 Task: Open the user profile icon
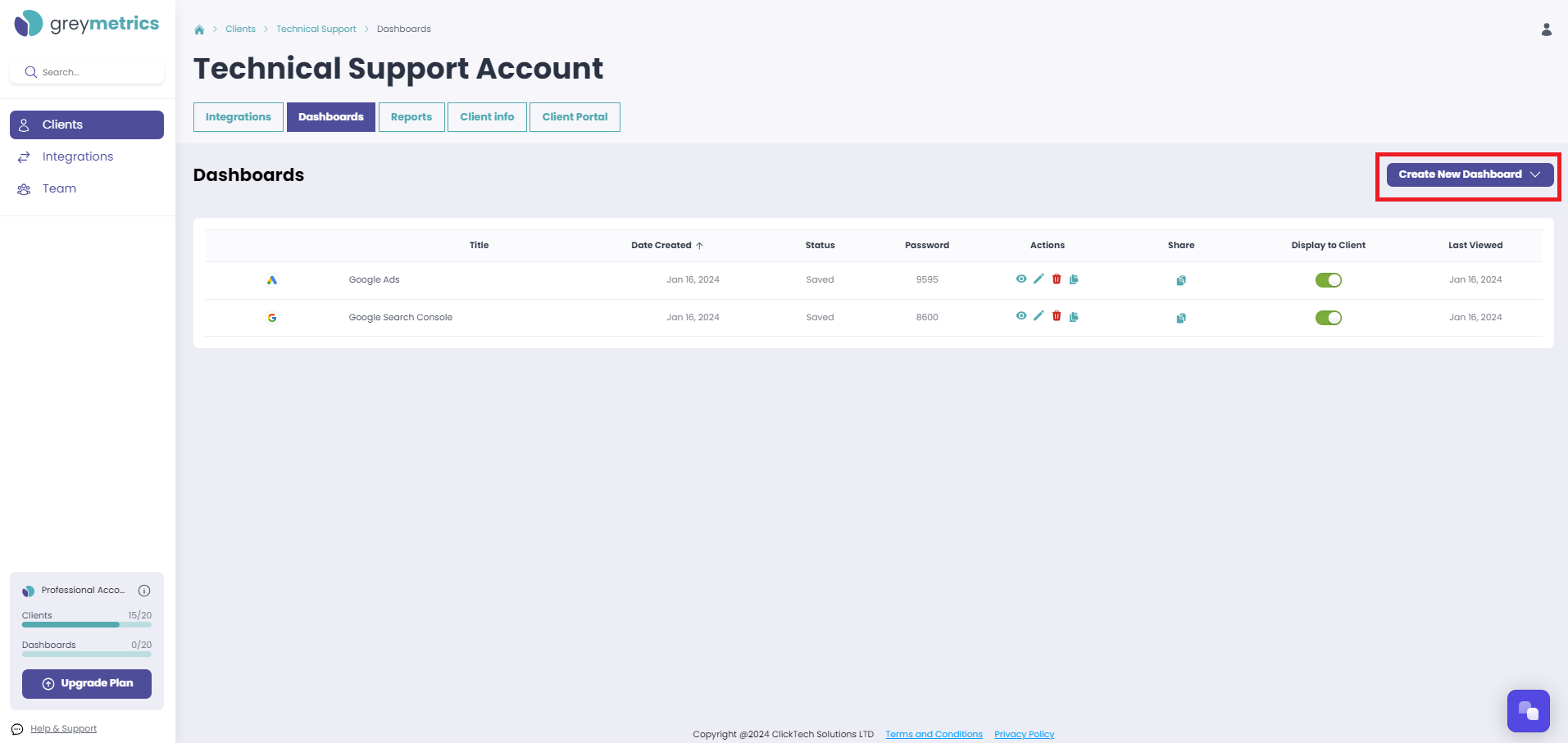pos(1546,29)
